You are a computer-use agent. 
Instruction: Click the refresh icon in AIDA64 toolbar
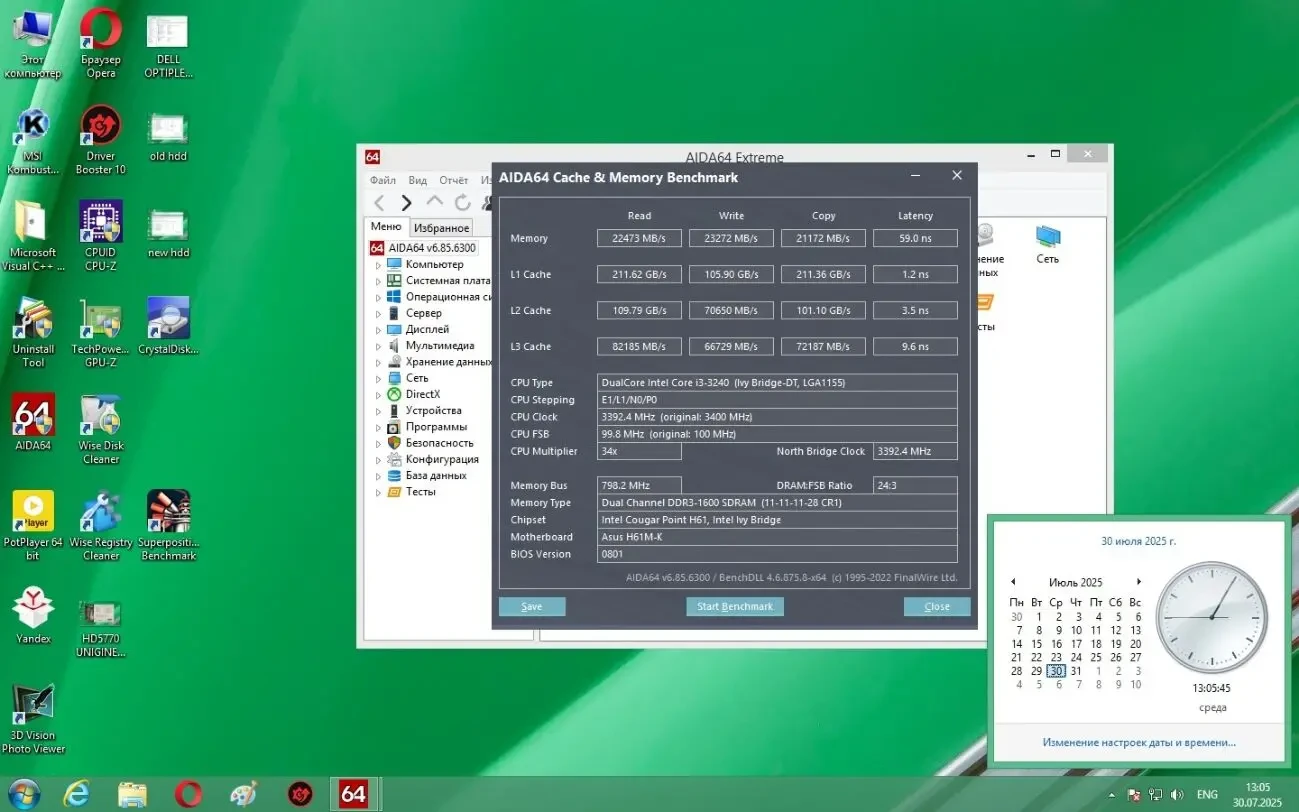point(462,202)
